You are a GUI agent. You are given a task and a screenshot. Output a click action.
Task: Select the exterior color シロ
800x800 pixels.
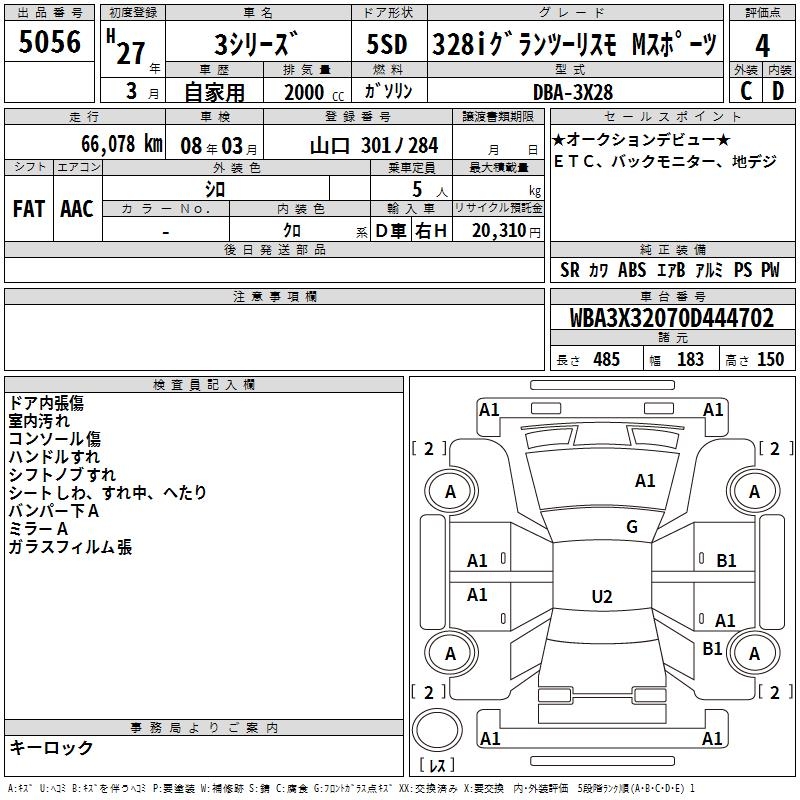coord(215,190)
